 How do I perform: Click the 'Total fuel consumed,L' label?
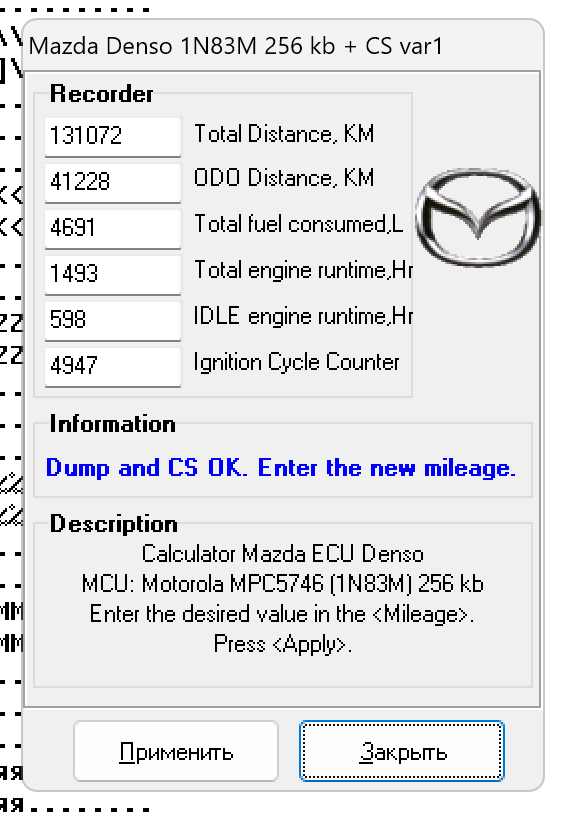click(299, 224)
